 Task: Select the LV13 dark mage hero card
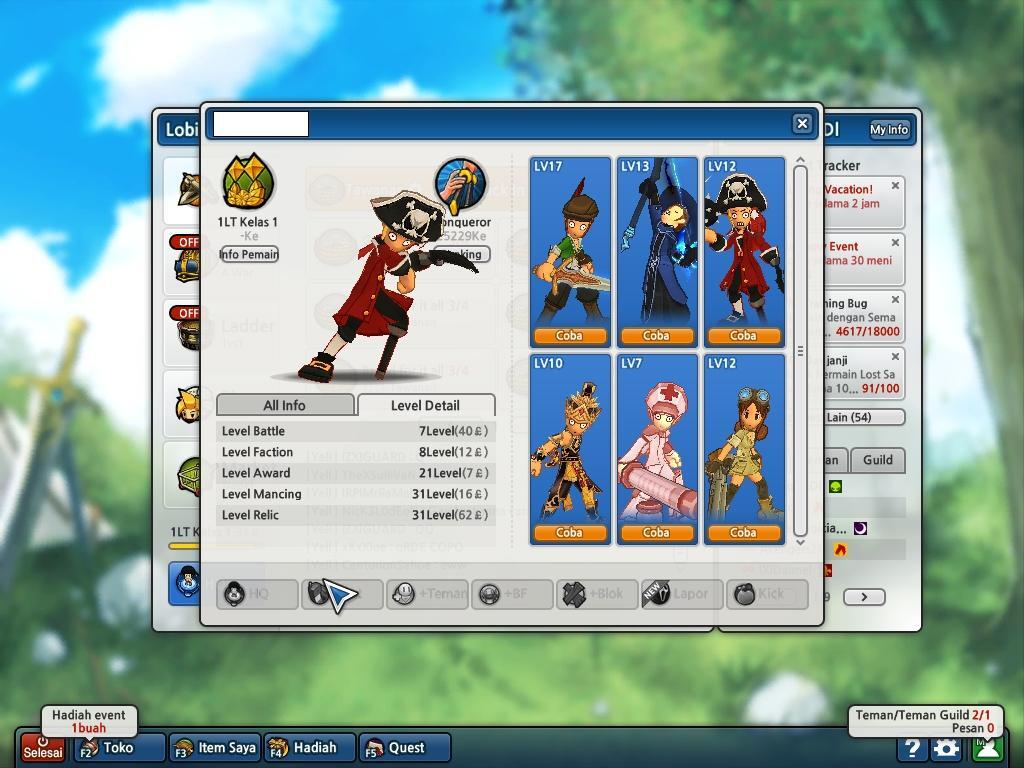coord(657,251)
